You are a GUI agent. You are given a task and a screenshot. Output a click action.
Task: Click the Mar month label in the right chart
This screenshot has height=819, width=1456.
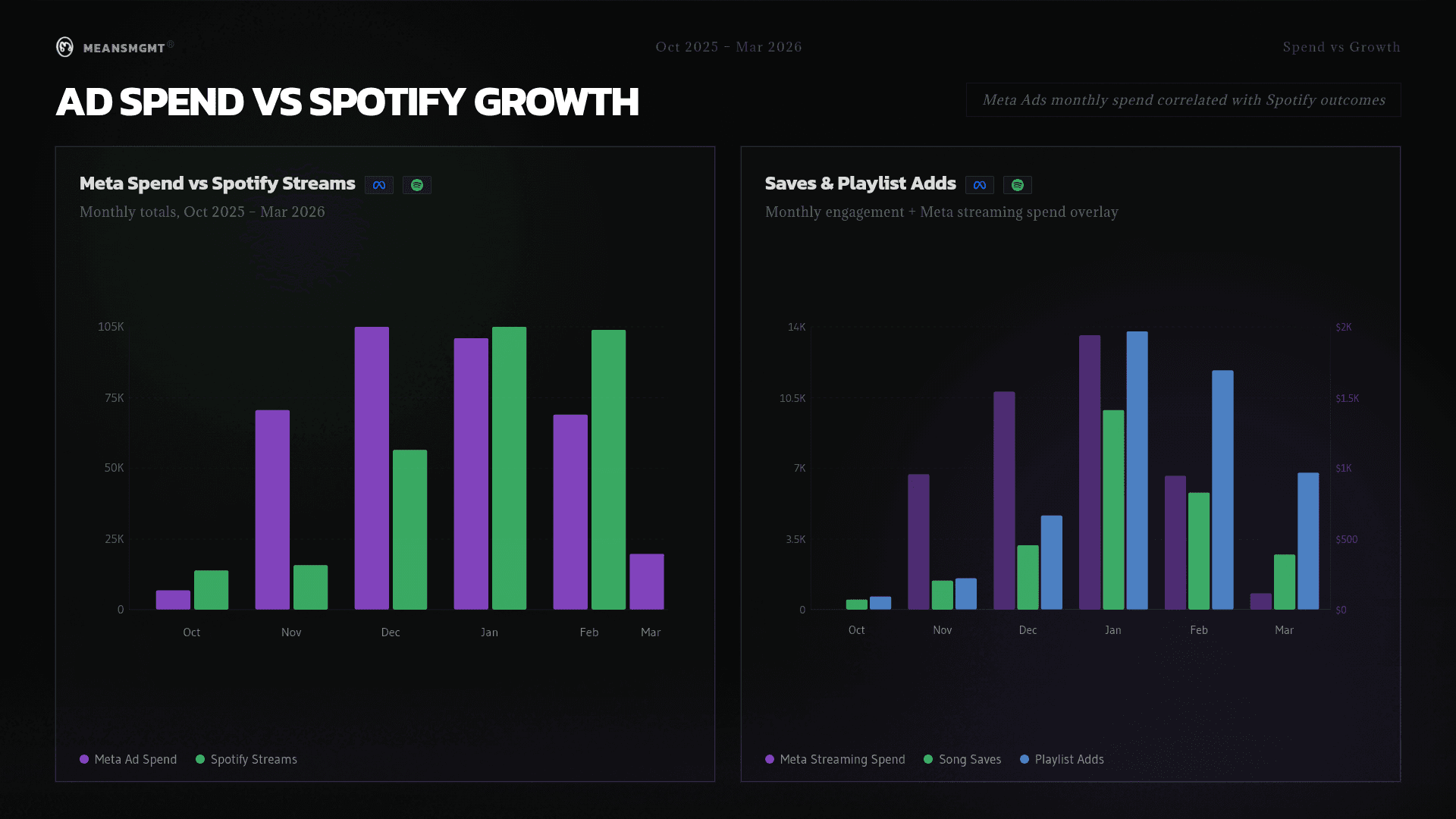coord(1285,630)
